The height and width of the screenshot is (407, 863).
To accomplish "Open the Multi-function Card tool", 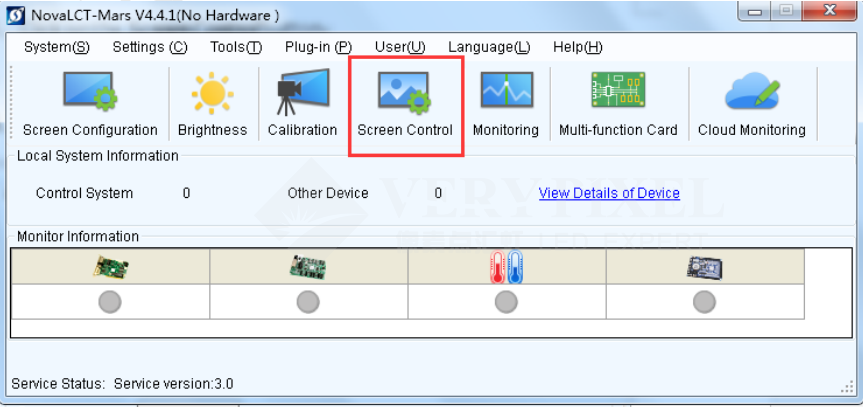I will click(618, 104).
